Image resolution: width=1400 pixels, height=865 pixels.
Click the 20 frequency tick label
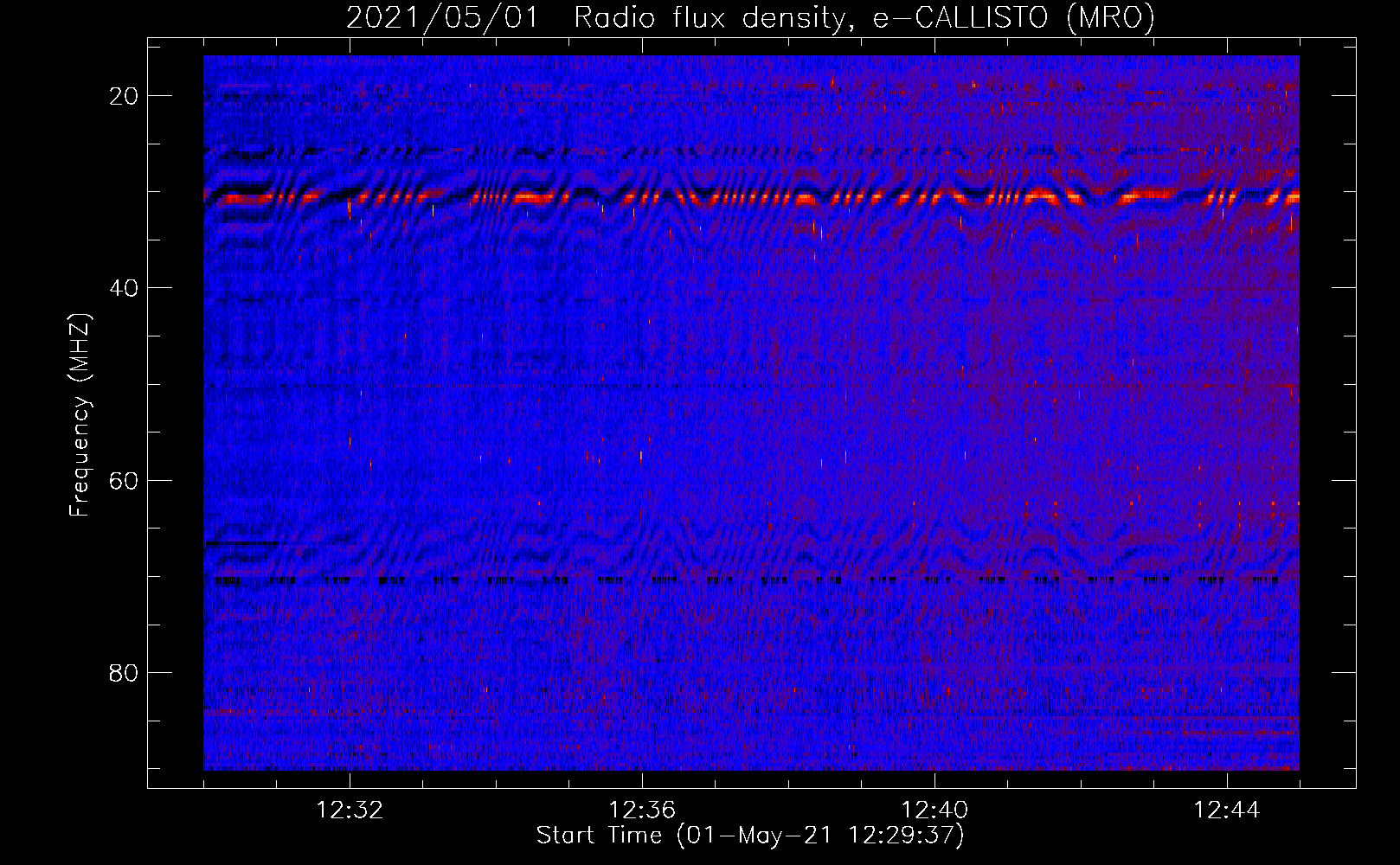[x=125, y=96]
